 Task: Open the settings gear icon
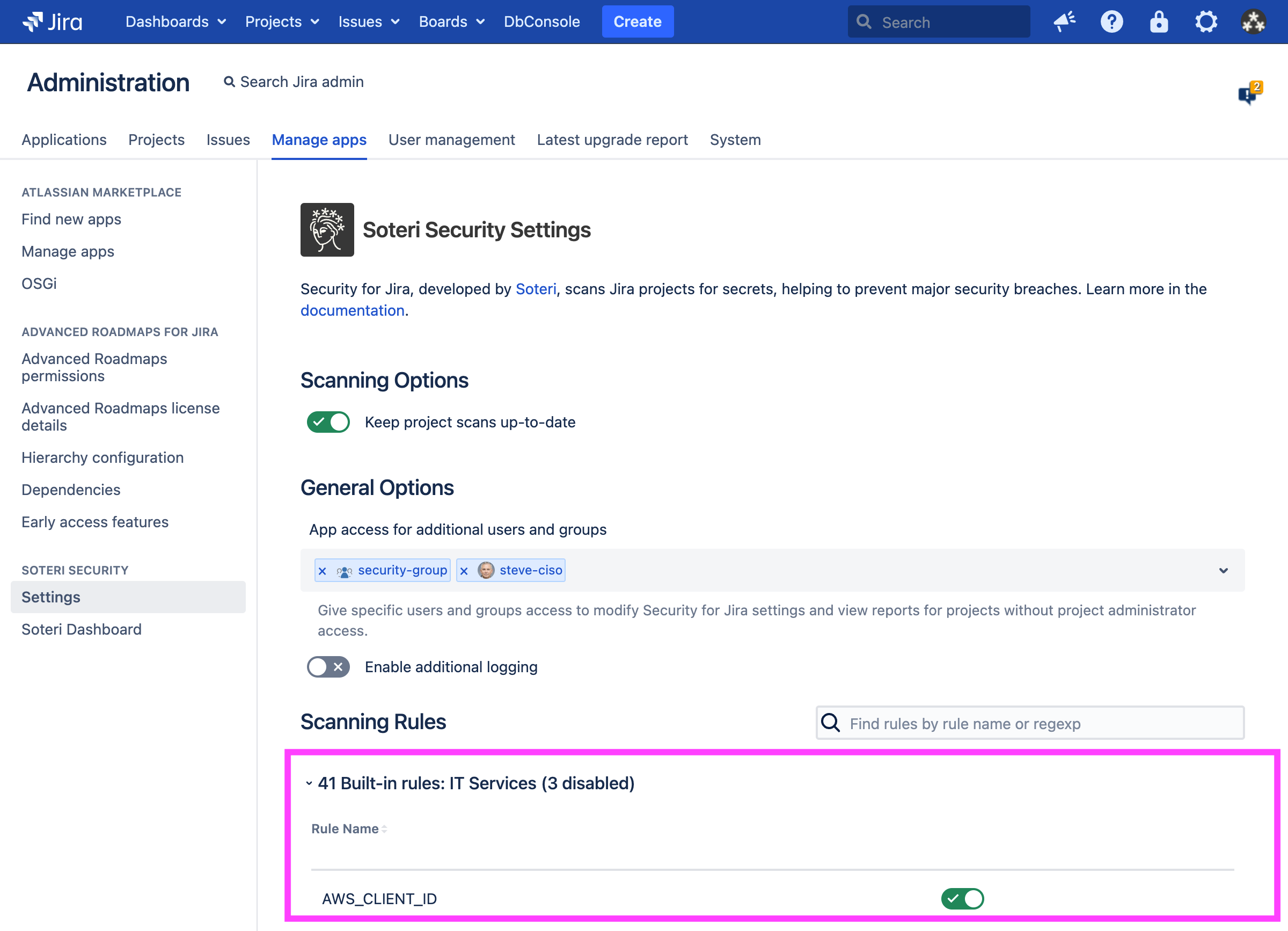(1206, 21)
